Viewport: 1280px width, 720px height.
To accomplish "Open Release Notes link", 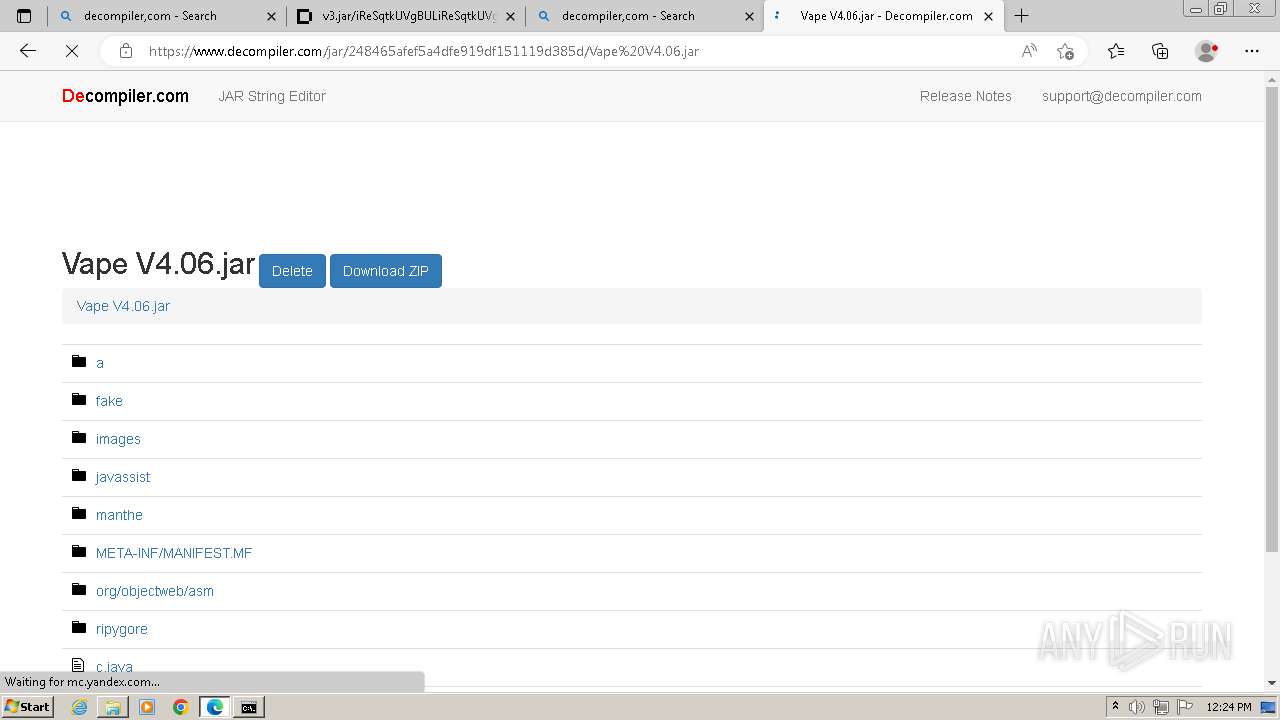I will (x=966, y=96).
